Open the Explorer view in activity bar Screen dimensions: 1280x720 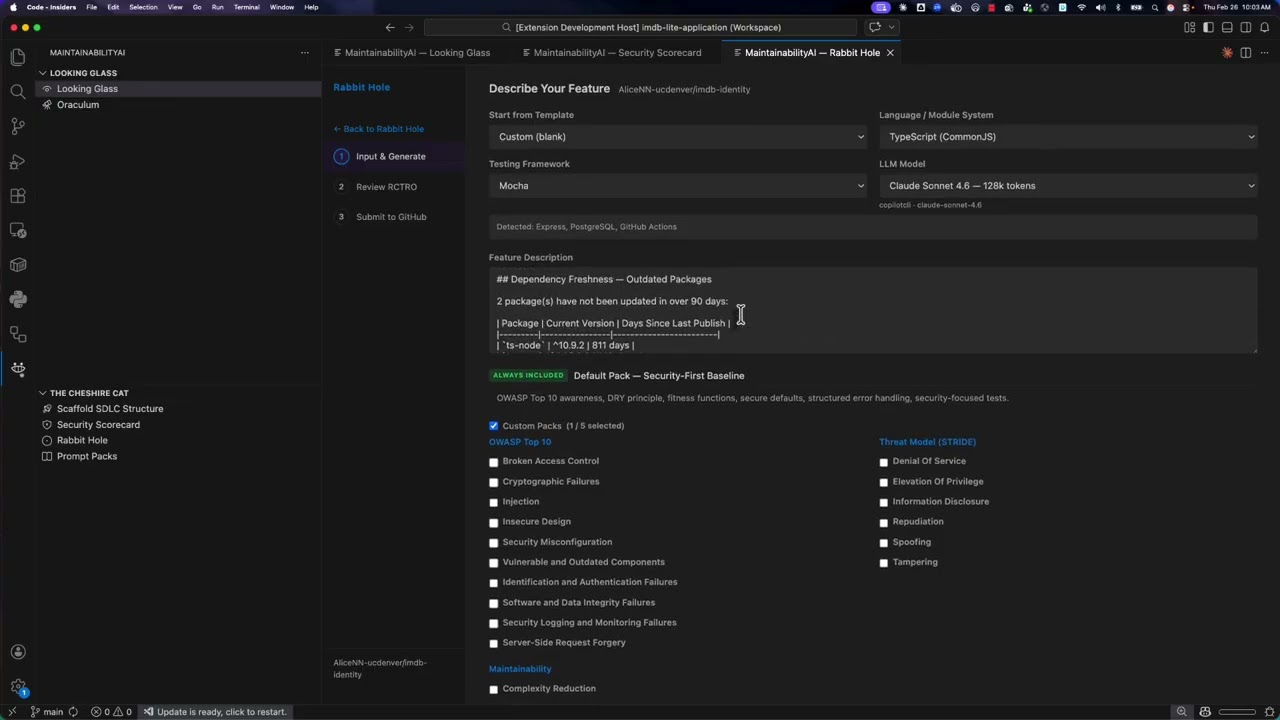(x=18, y=57)
